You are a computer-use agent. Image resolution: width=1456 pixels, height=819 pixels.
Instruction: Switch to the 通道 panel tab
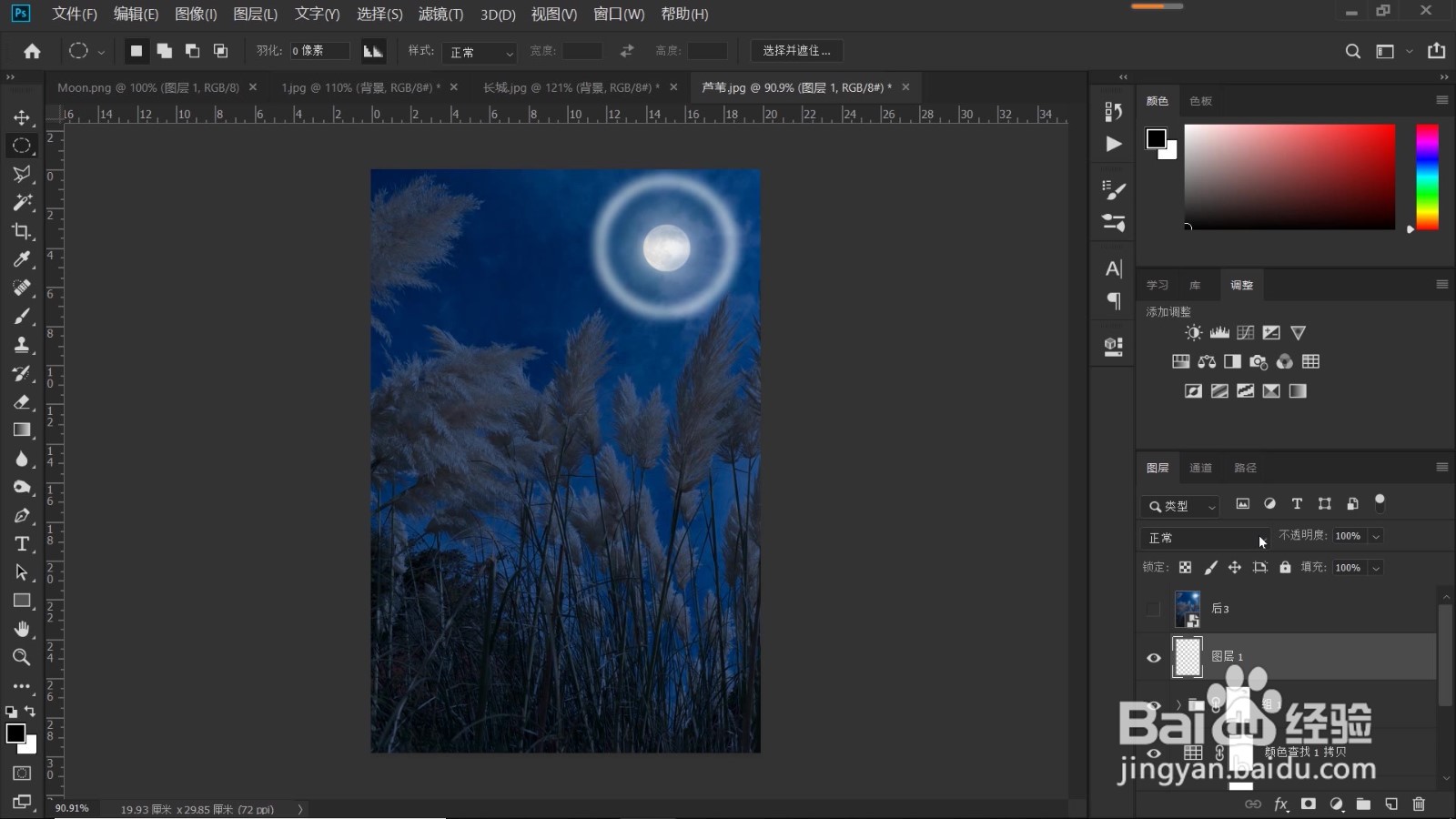1200,468
